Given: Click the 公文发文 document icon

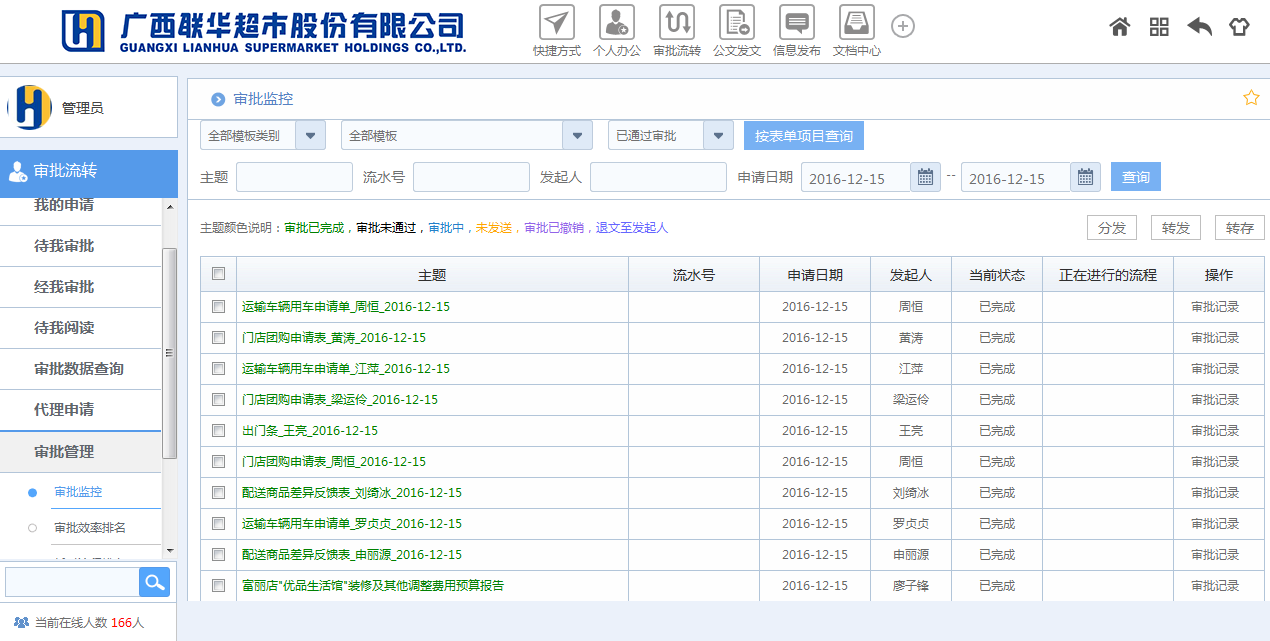Looking at the screenshot, I should (737, 23).
